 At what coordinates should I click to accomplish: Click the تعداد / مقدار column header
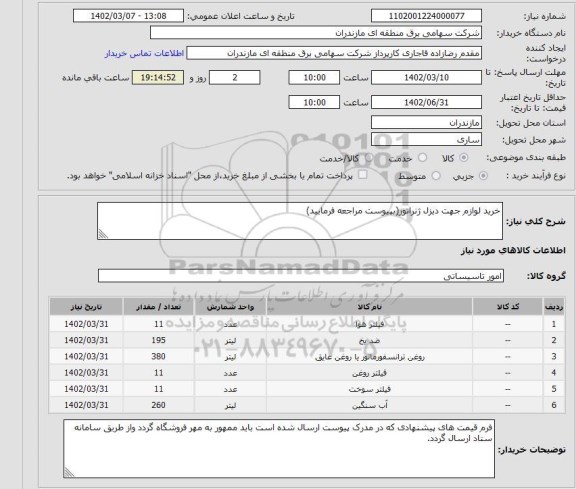(158, 307)
